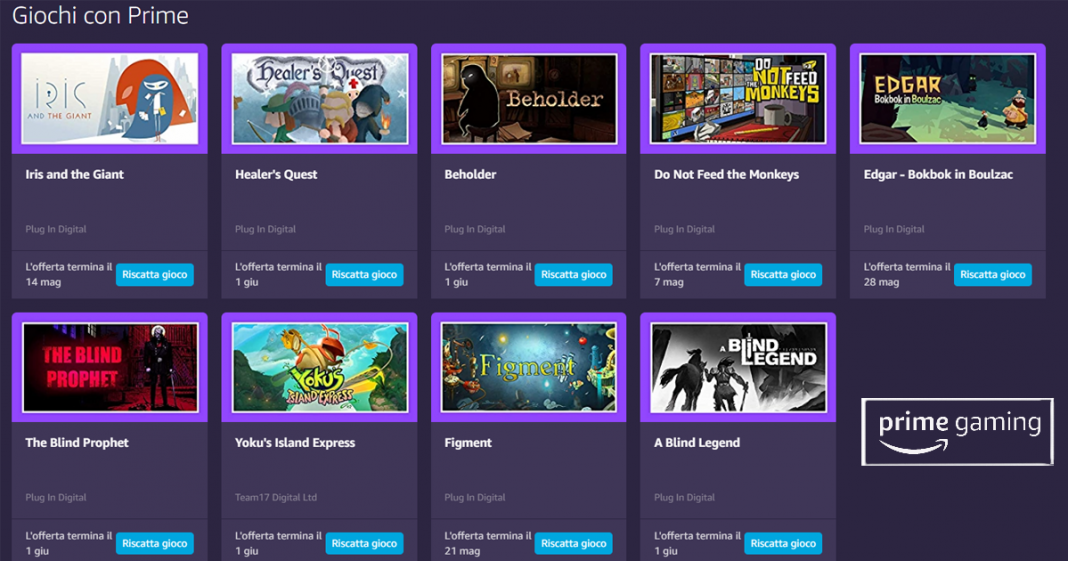1068x561 pixels.
Task: Claim the Iris and the Giant game
Action: point(155,274)
